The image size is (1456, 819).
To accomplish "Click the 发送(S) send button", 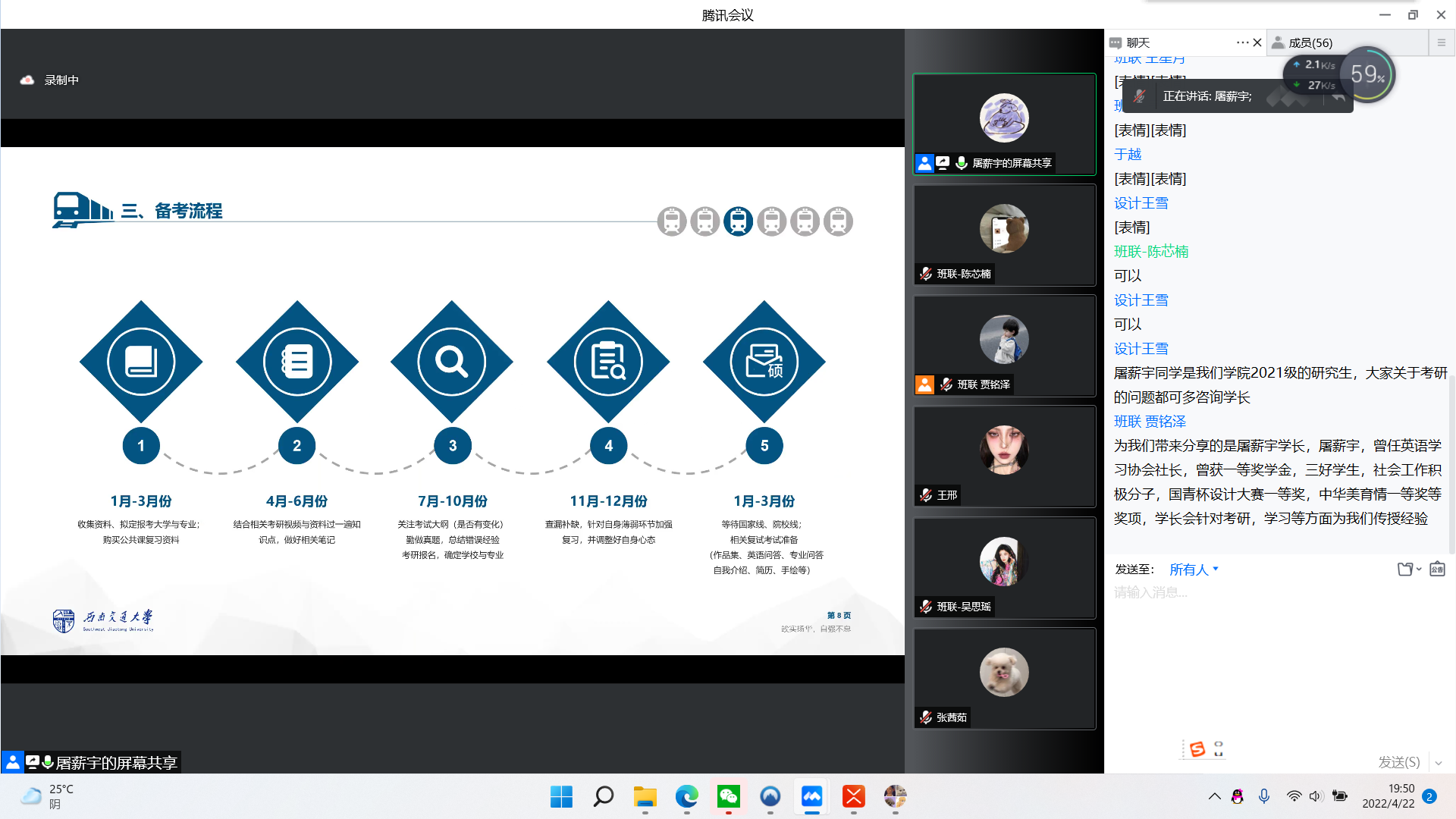I will (1398, 762).
